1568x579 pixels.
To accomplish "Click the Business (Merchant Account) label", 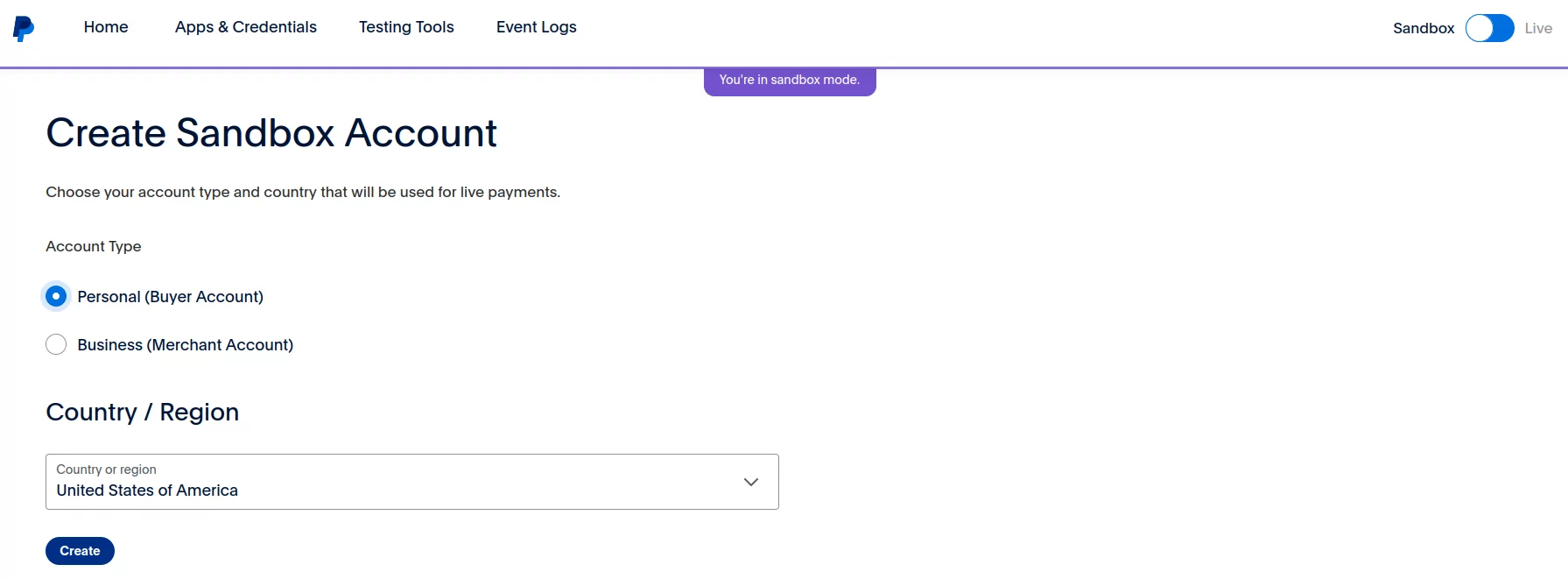I will tap(186, 345).
